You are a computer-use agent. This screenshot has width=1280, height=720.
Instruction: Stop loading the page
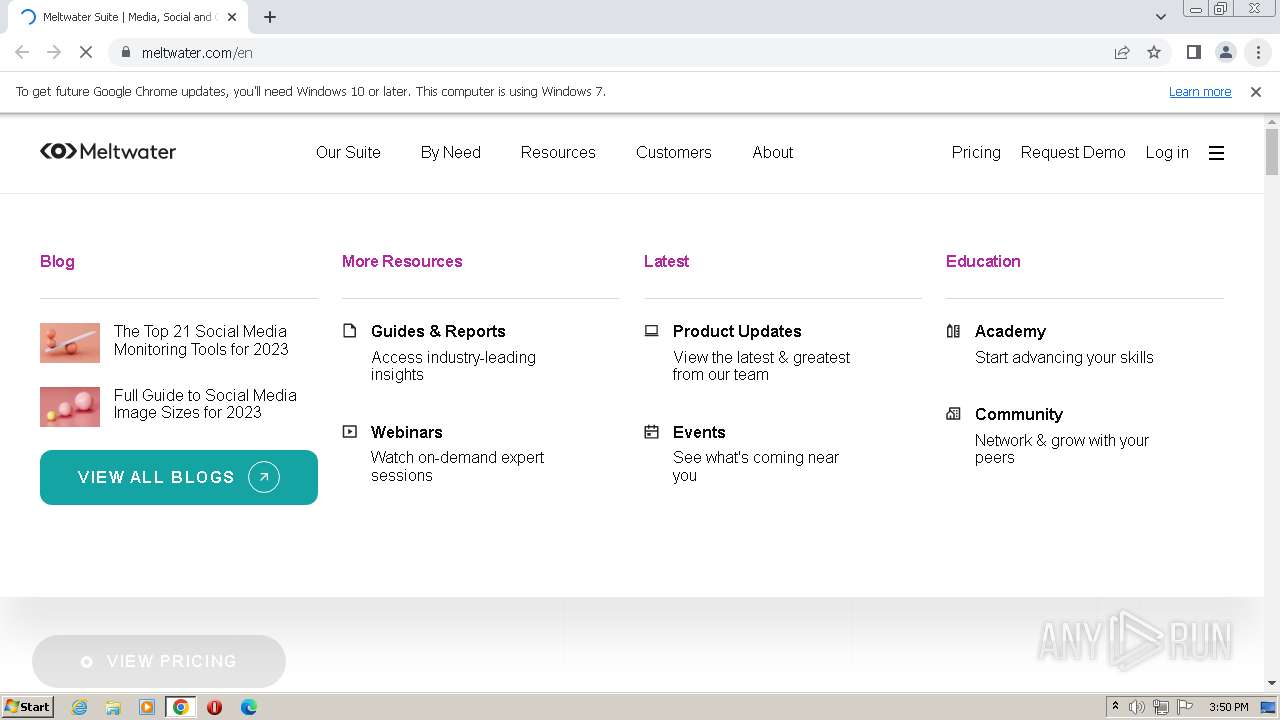[86, 52]
